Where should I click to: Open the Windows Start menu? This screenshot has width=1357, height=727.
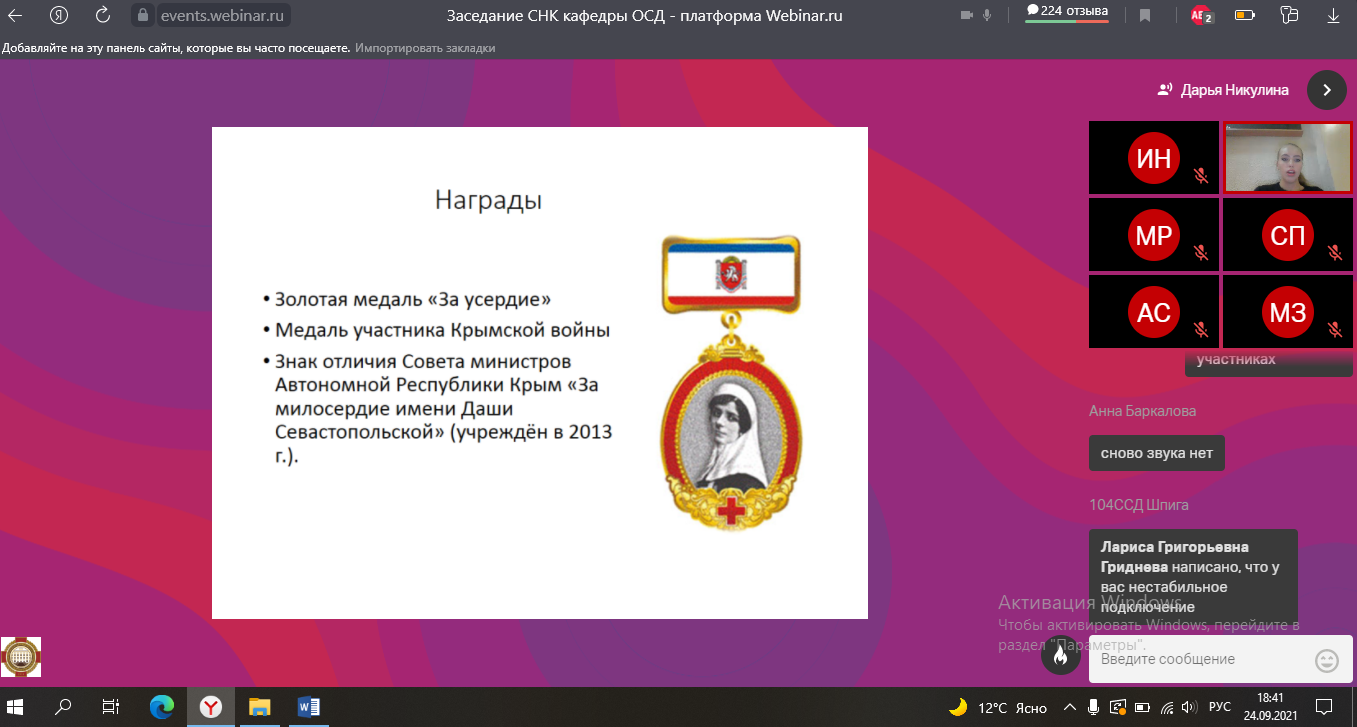(x=17, y=707)
